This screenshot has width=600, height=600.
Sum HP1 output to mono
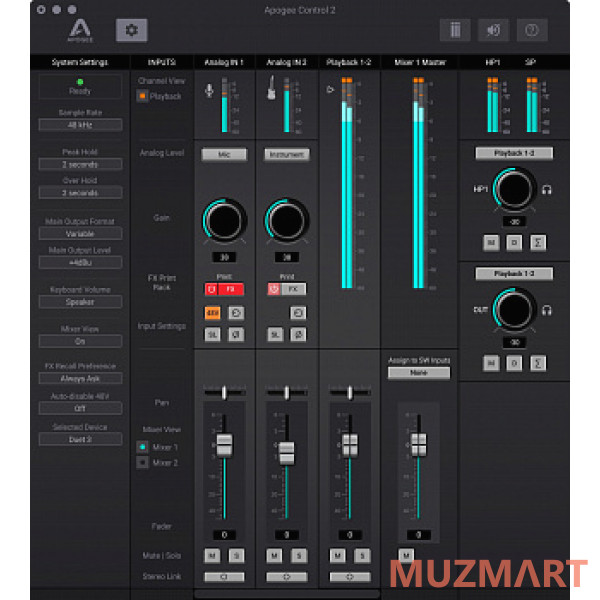point(538,243)
